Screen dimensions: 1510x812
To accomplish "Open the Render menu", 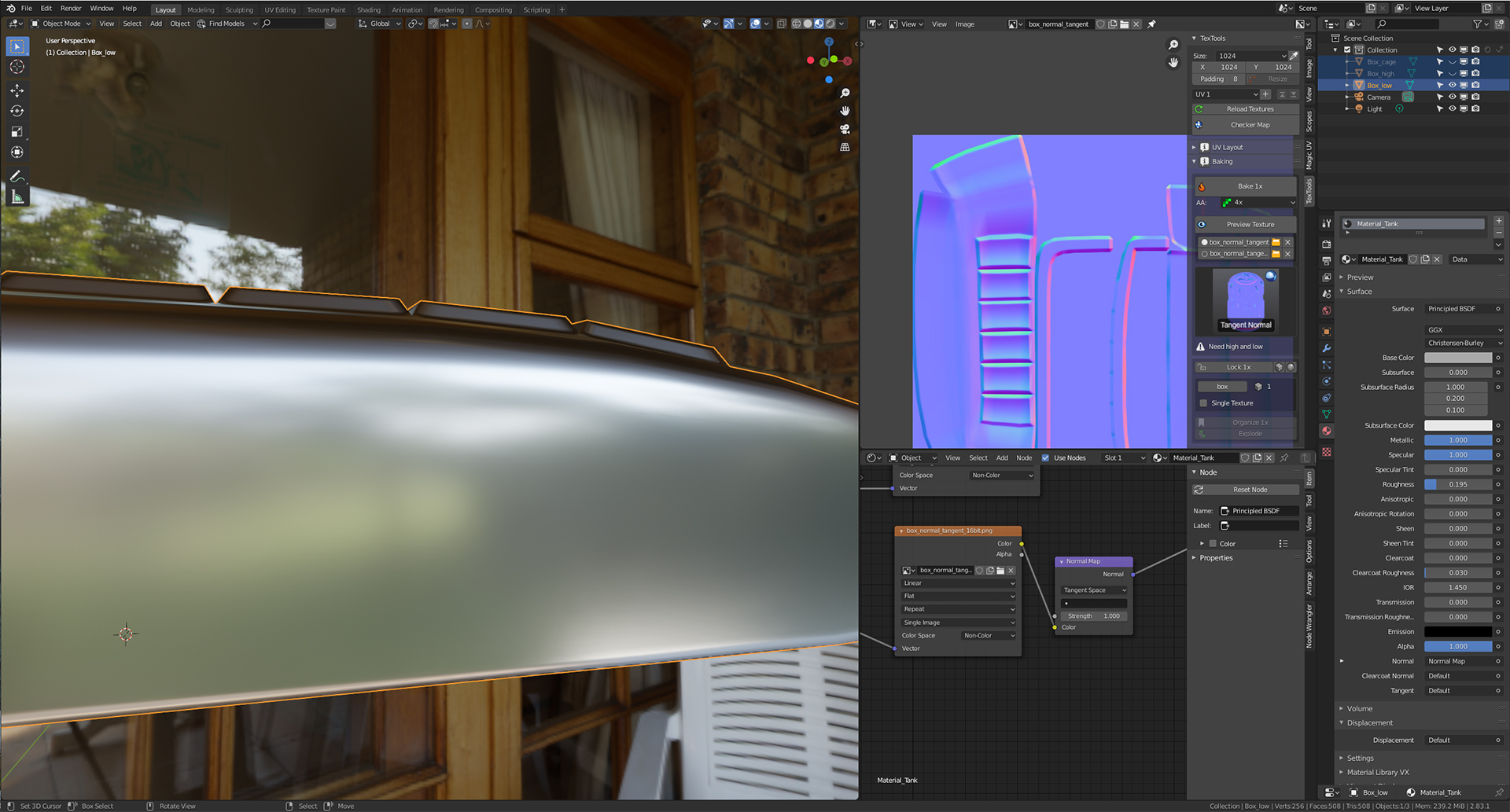I will point(71,9).
